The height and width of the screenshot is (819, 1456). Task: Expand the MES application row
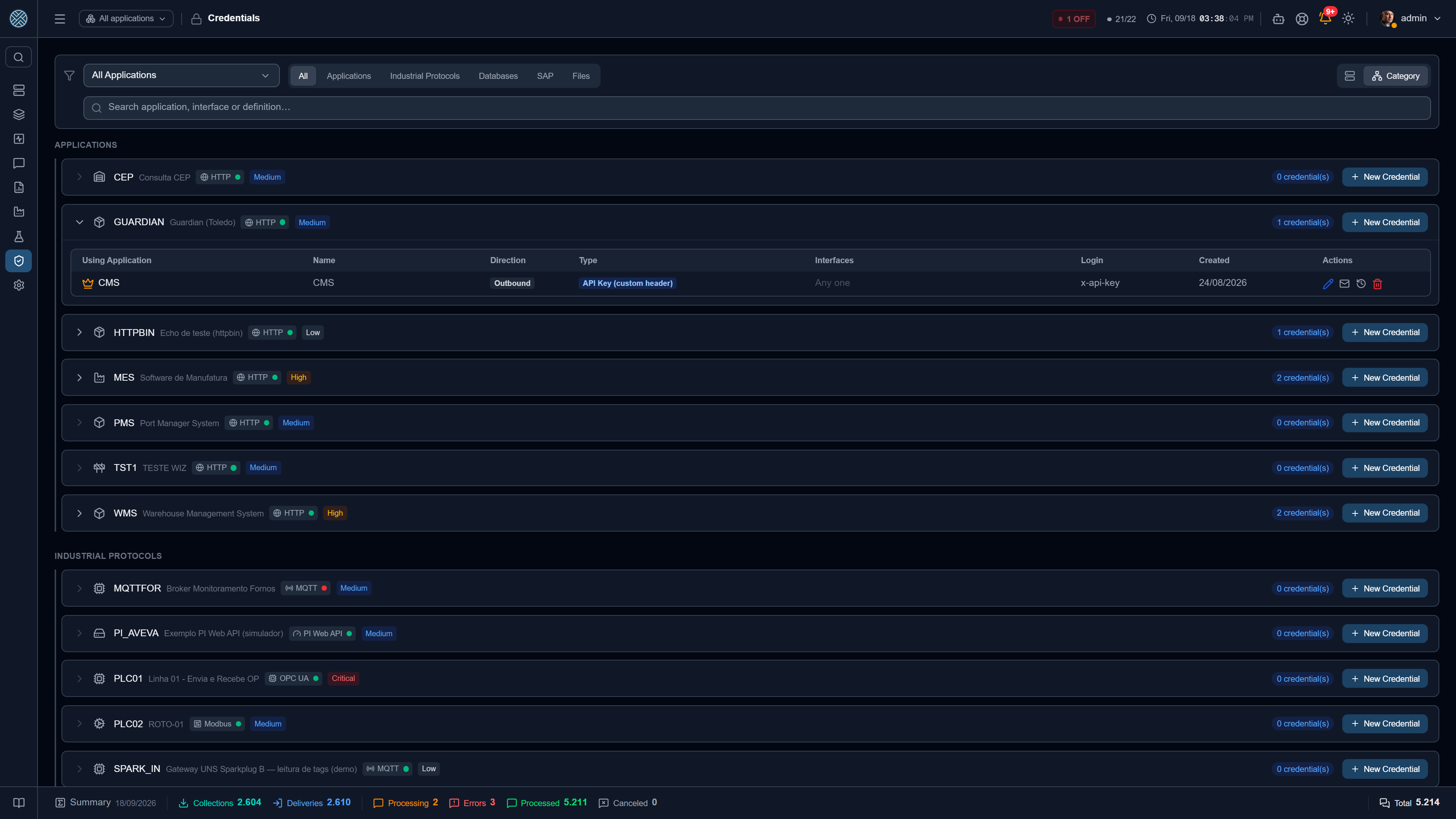tap(80, 378)
